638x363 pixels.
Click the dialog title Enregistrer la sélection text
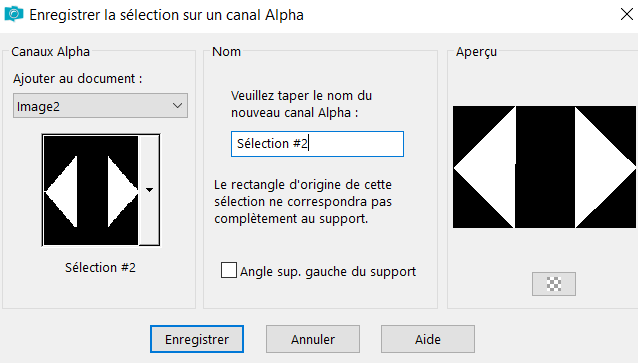[x=166, y=15]
